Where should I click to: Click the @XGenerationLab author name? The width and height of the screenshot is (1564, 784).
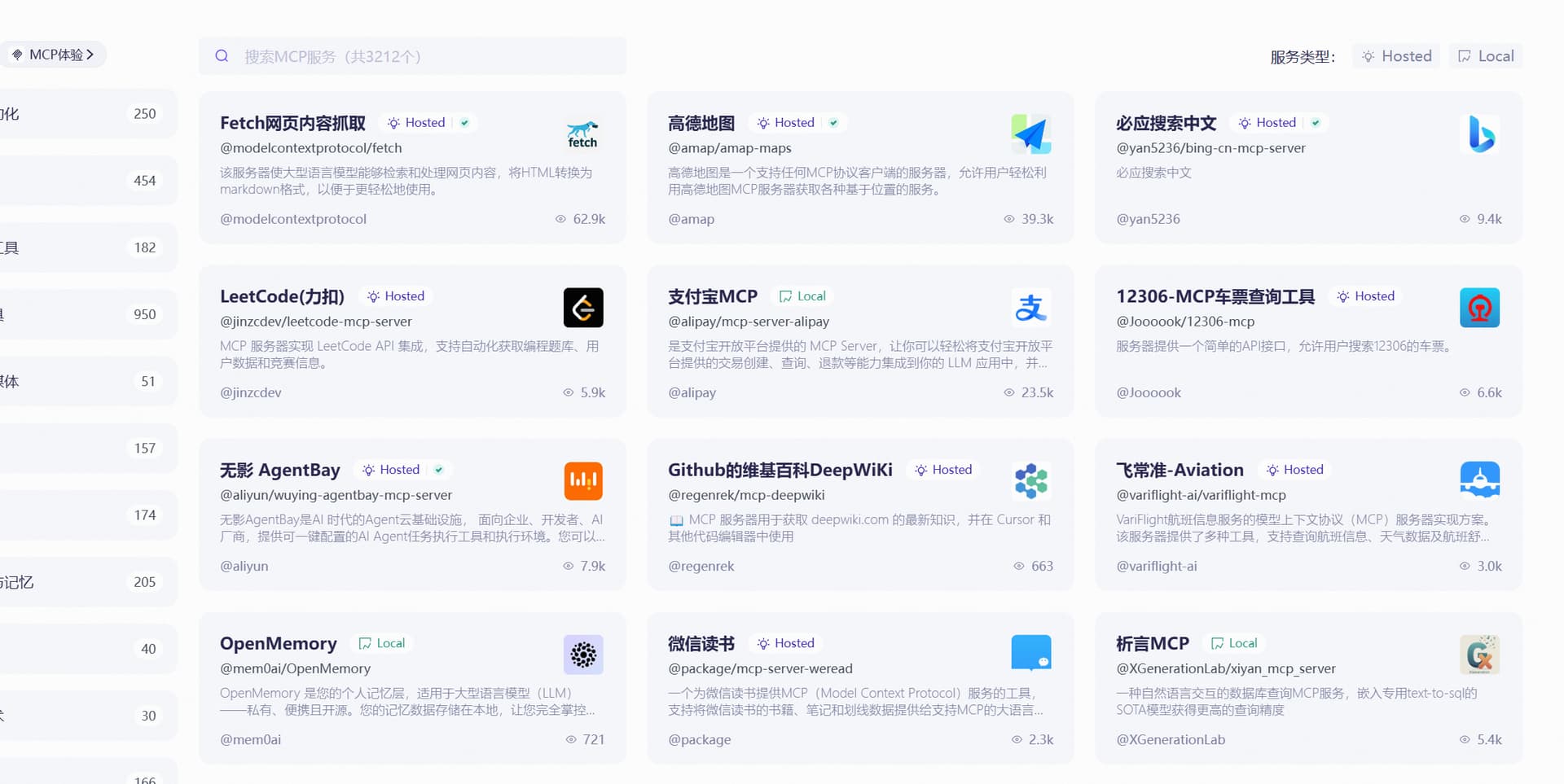point(1171,739)
